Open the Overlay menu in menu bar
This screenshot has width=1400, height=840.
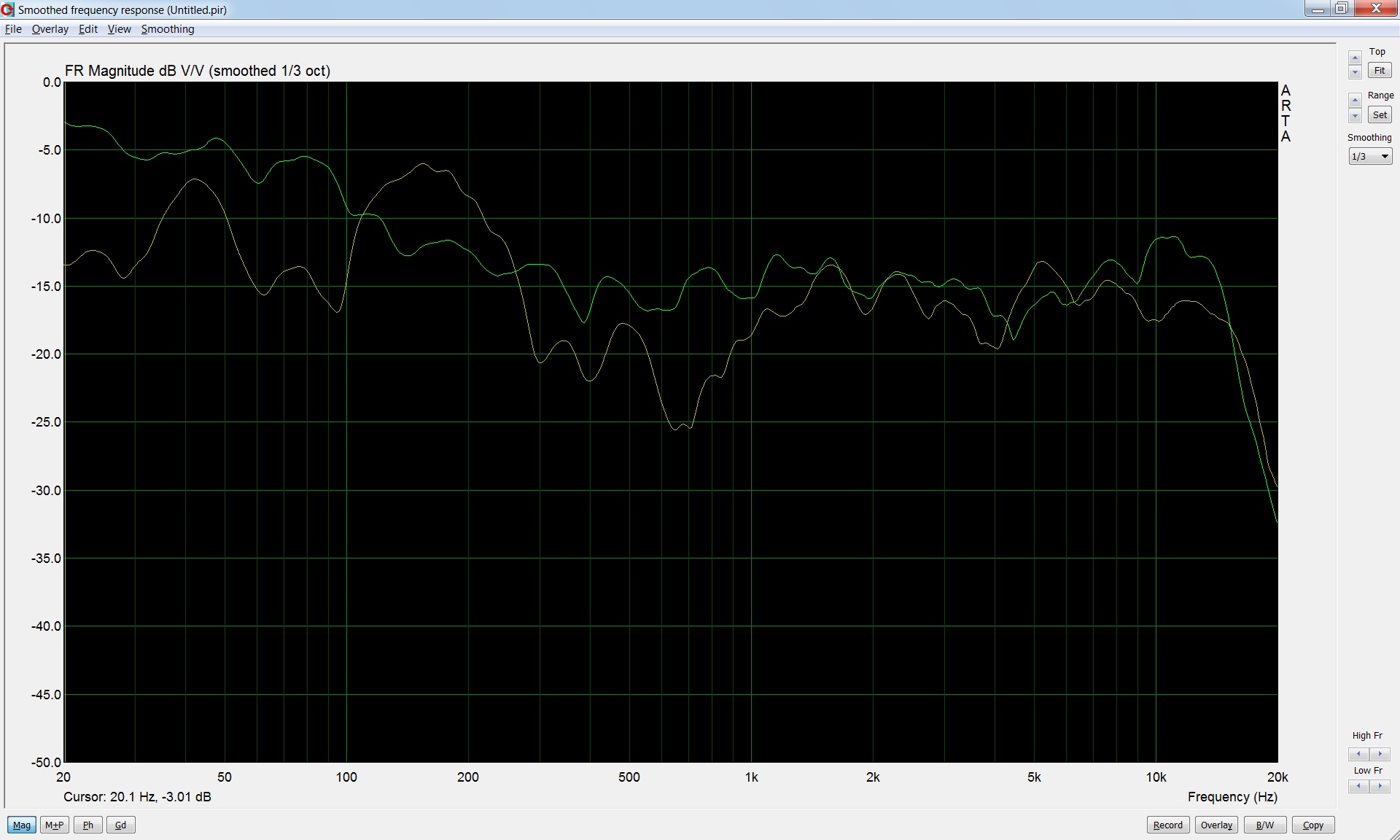click(x=50, y=29)
